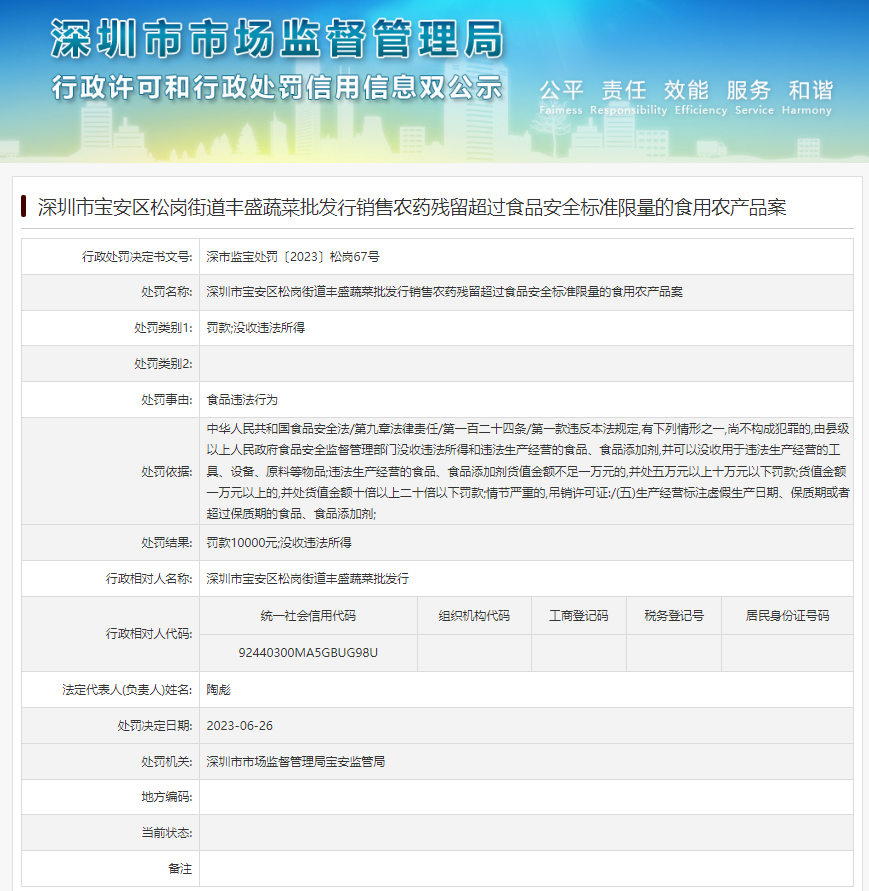Click the 服务 Service slogan text
This screenshot has height=891, width=869.
click(754, 98)
